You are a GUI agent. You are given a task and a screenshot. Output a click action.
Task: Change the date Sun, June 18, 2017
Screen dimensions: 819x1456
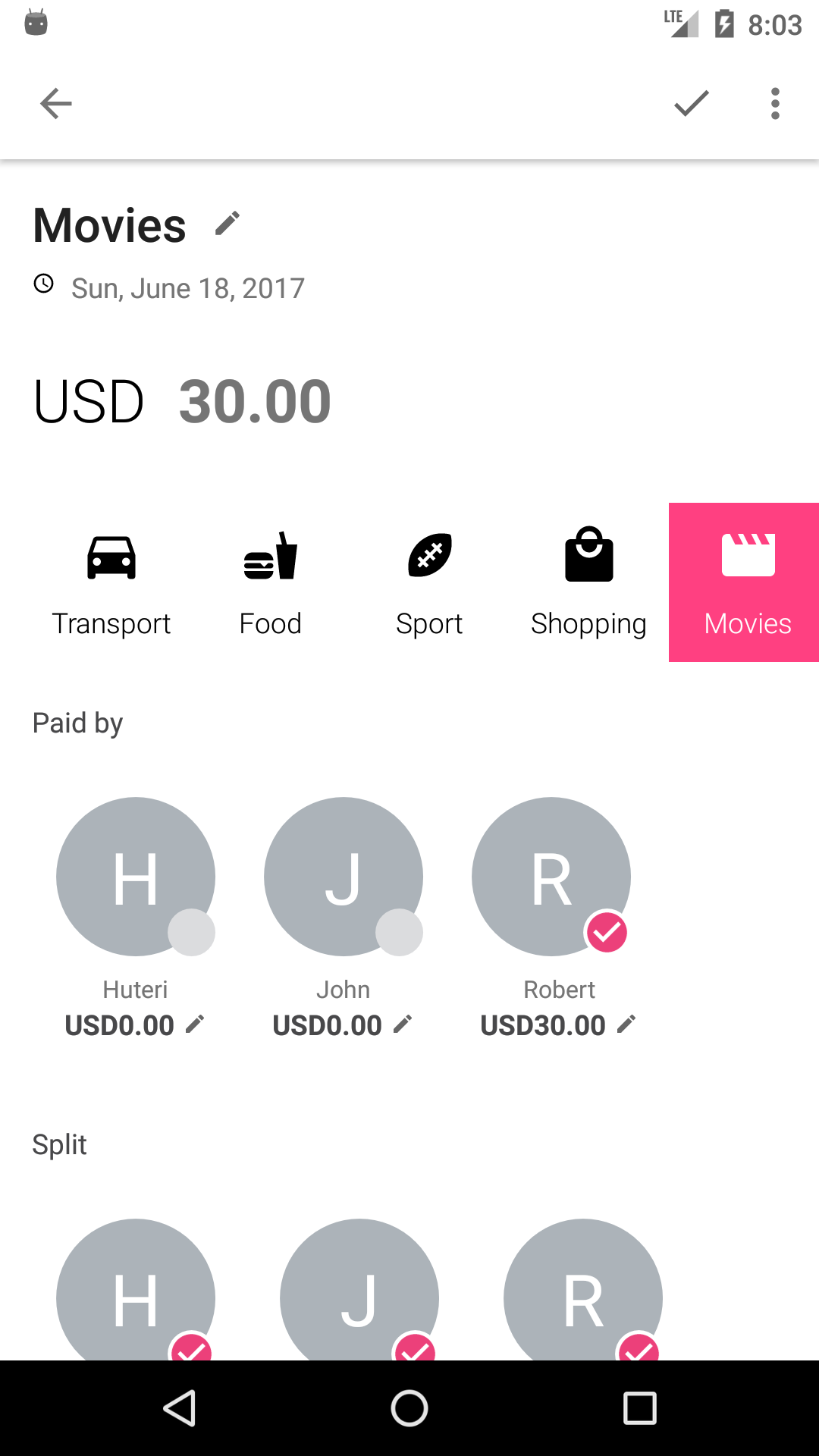tap(187, 288)
